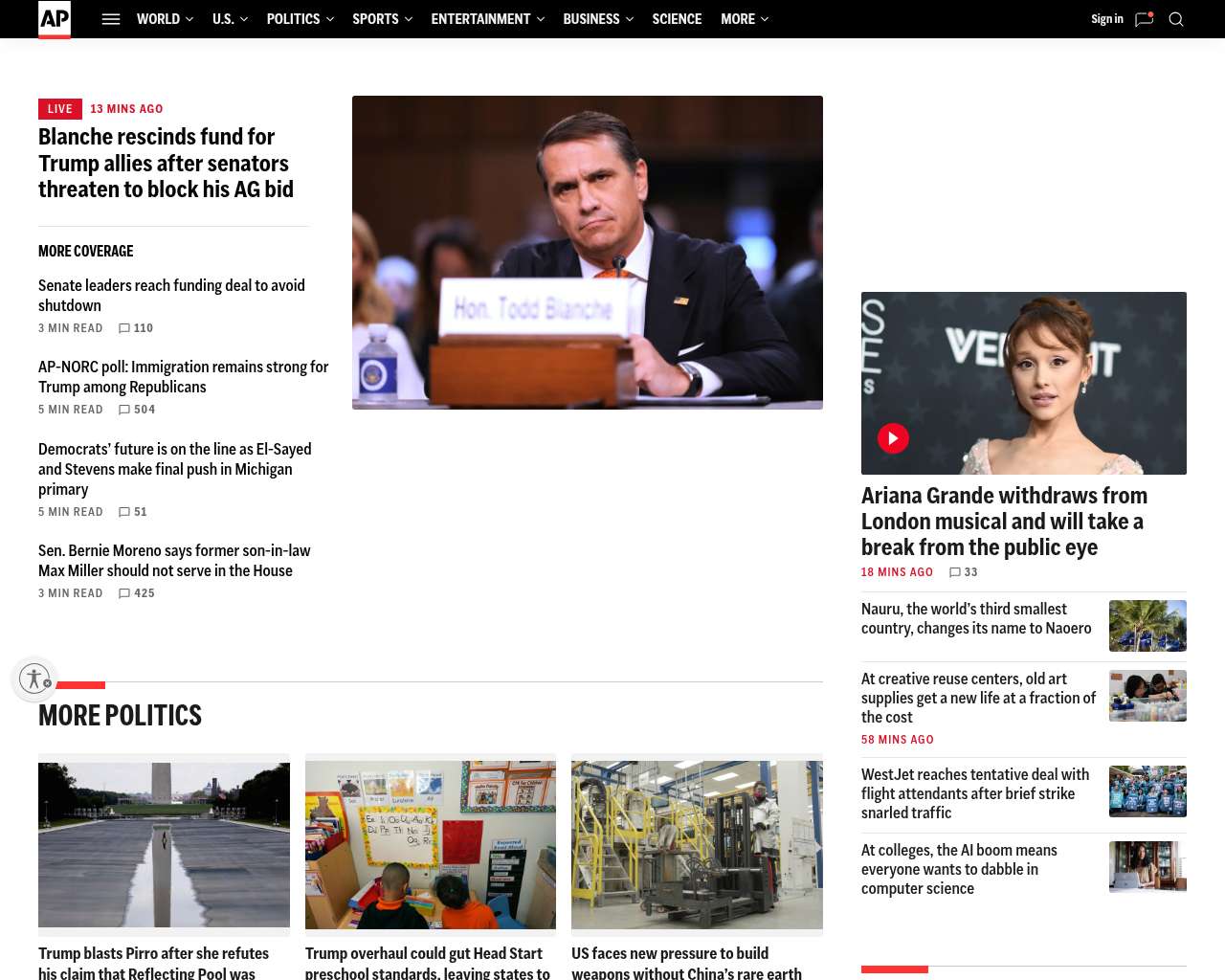
Task: Open the Sports section
Action: 375,19
